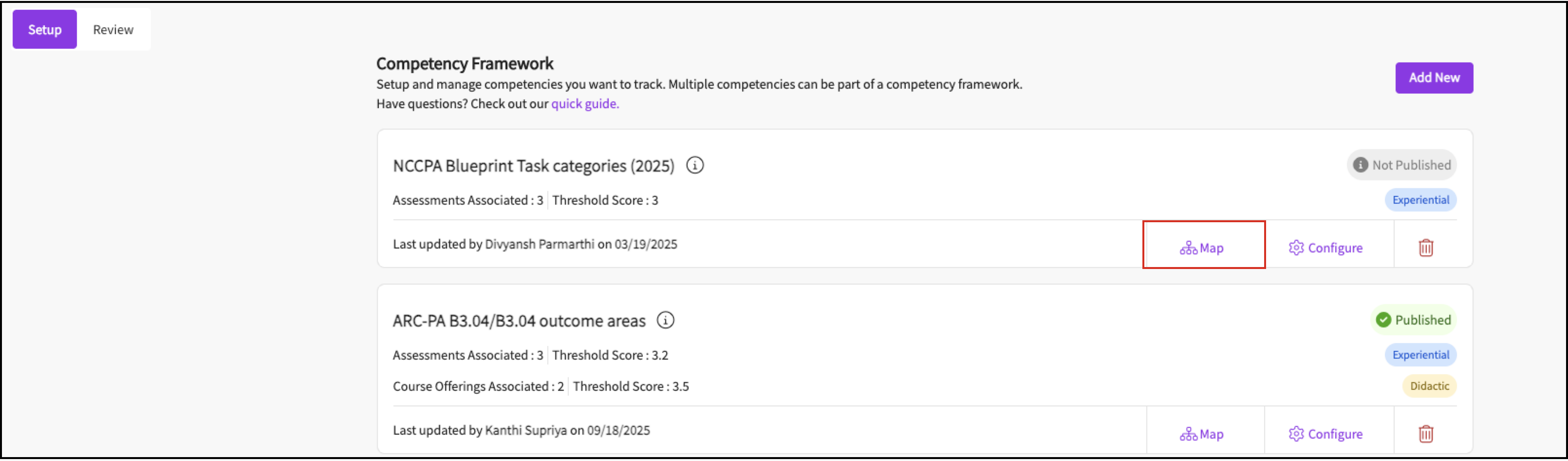
Task: Configure the ARC-PA B3.04 framework
Action: (x=1325, y=434)
